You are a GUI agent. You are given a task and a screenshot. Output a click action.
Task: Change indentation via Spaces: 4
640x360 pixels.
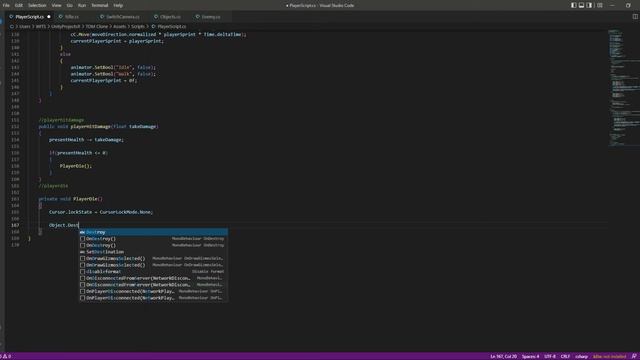(x=530, y=356)
